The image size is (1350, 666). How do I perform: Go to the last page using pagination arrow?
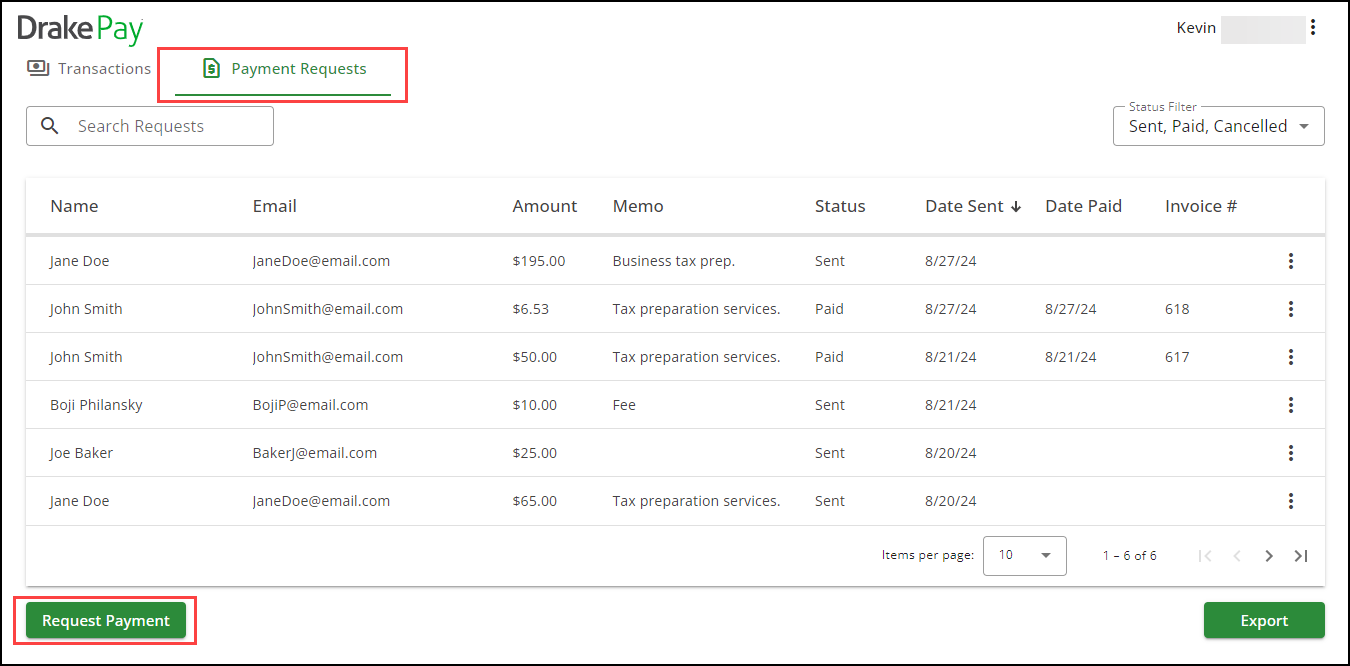1301,555
